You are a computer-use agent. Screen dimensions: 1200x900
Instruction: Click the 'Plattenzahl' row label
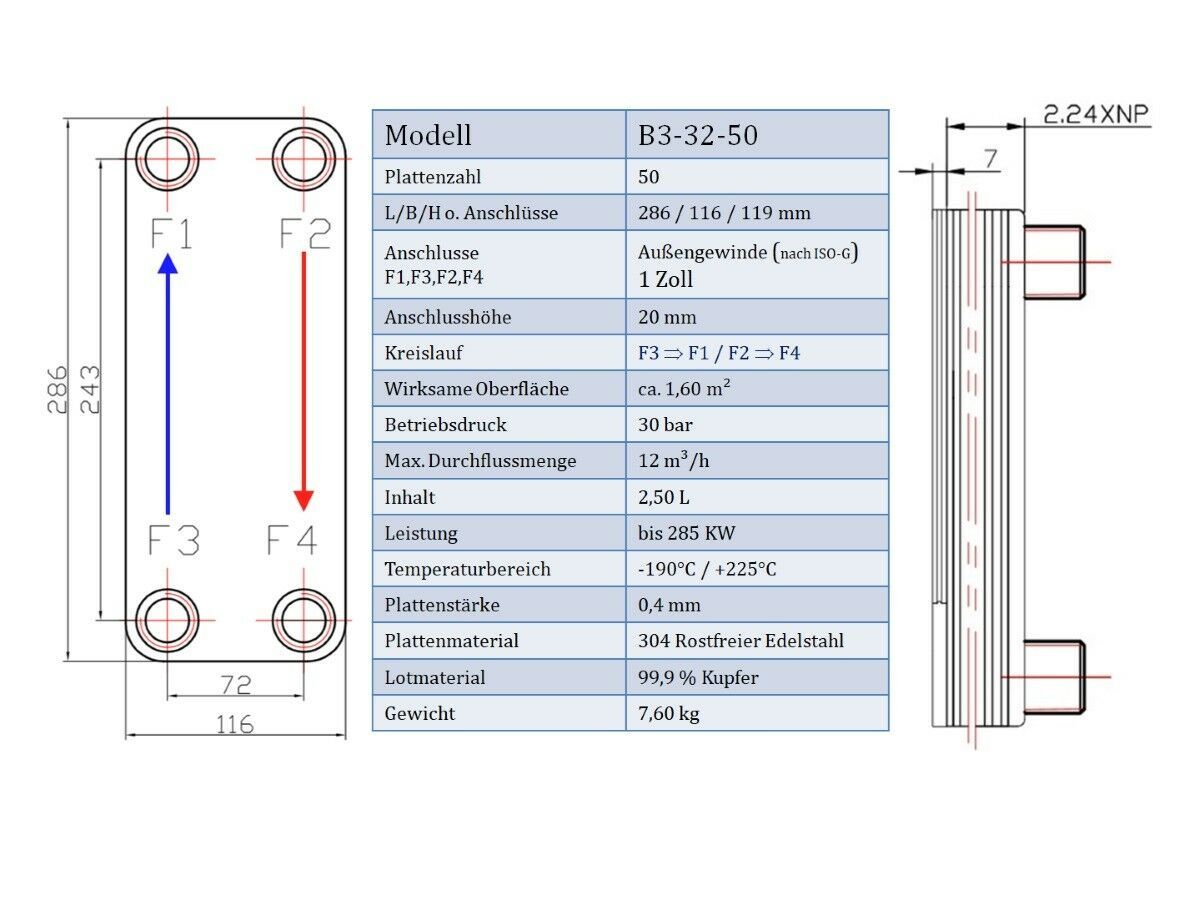tap(433, 177)
